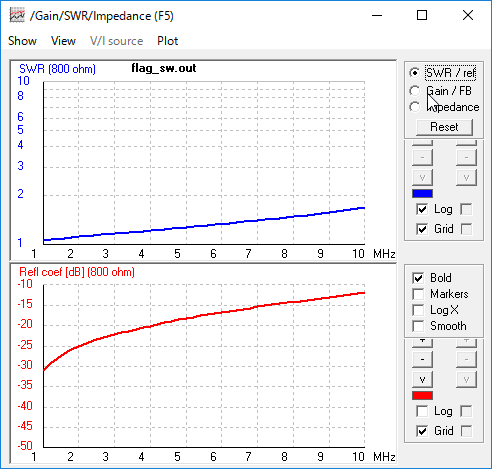This screenshot has height=469, width=492.
Task: Click right v button in the blue panel
Action: coord(466,177)
